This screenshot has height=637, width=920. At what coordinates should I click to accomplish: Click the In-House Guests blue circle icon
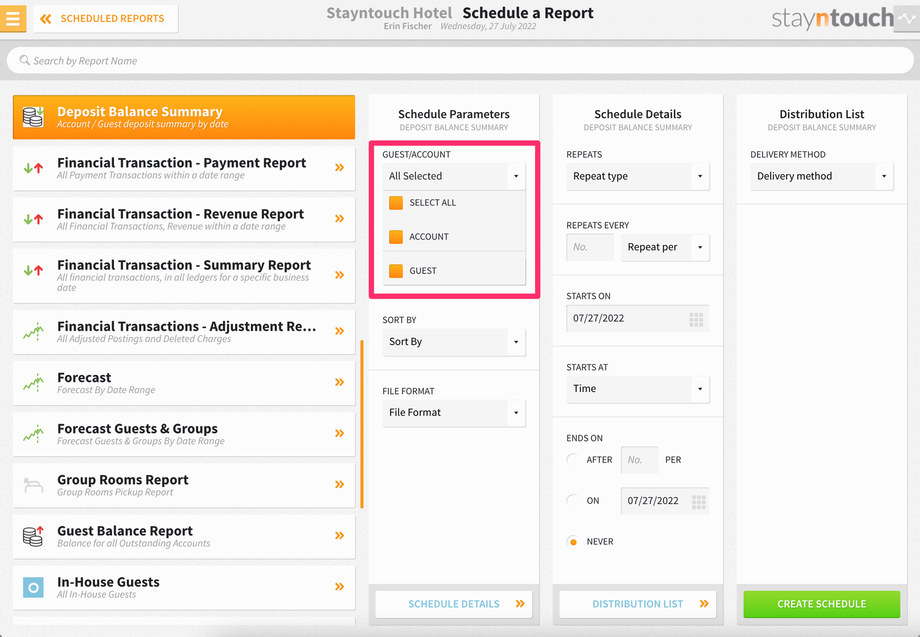pyautogui.click(x=33, y=587)
